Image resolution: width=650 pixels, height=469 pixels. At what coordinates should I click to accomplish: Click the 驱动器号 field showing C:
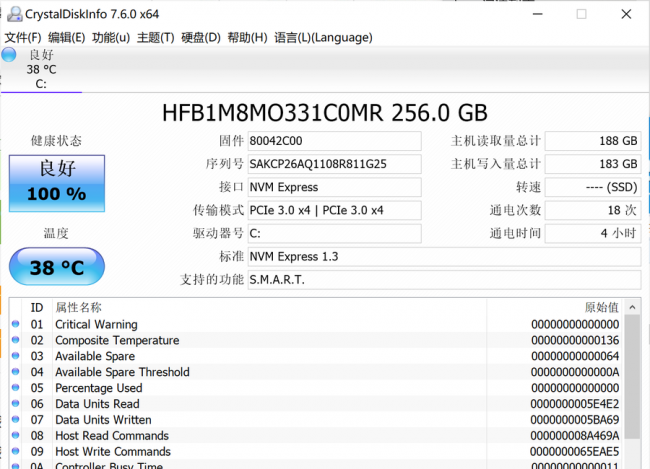335,234
